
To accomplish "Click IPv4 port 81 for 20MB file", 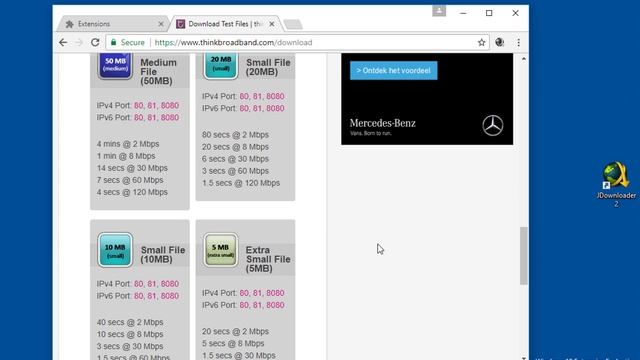I will pyautogui.click(x=257, y=96).
